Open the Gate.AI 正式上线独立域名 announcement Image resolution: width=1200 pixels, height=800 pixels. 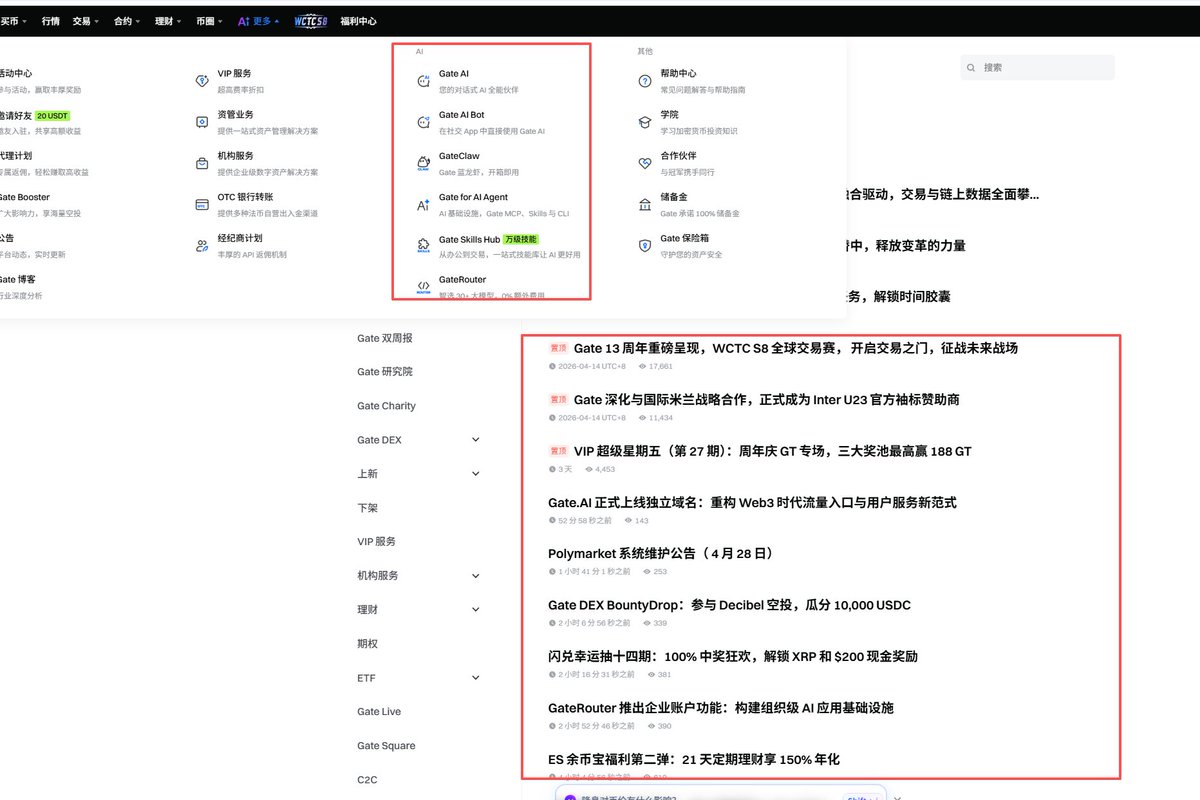pyautogui.click(x=752, y=502)
